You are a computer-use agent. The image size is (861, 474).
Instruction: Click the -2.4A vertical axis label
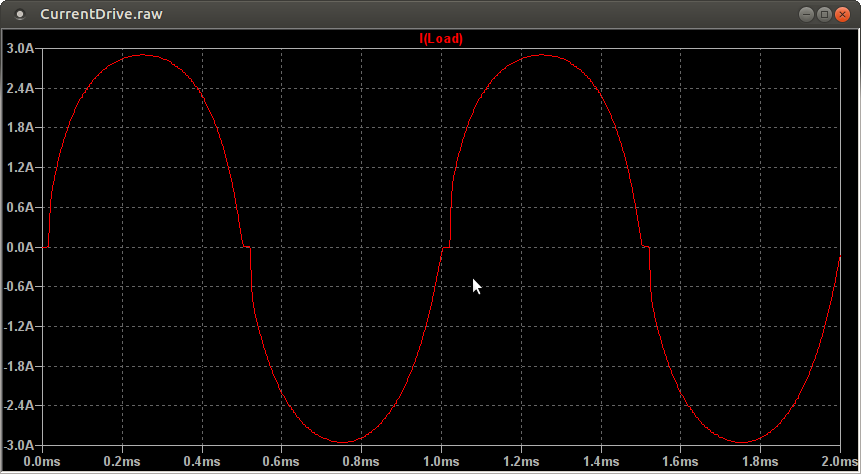[19, 406]
